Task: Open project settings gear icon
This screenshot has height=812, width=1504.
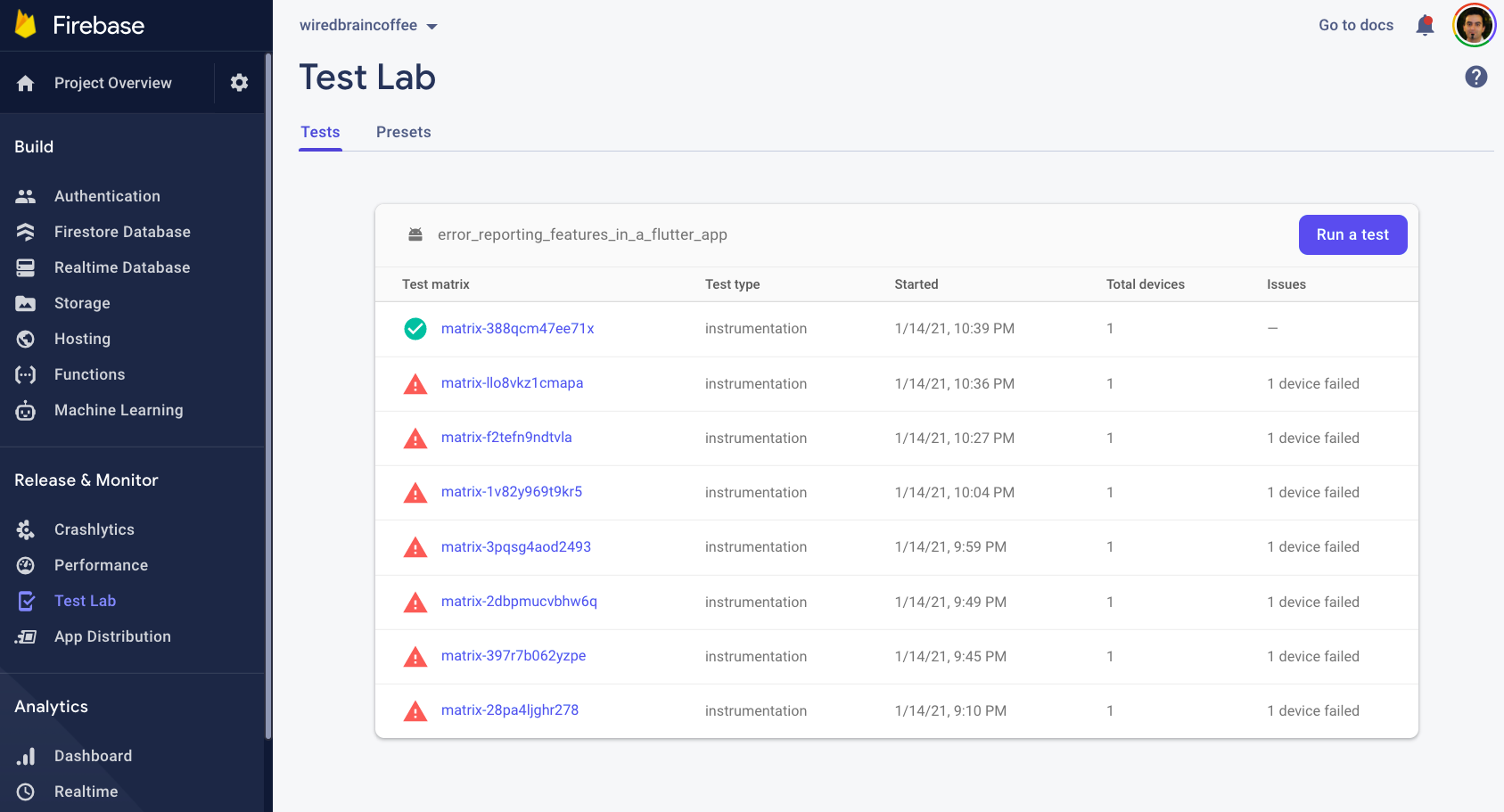Action: tap(239, 83)
